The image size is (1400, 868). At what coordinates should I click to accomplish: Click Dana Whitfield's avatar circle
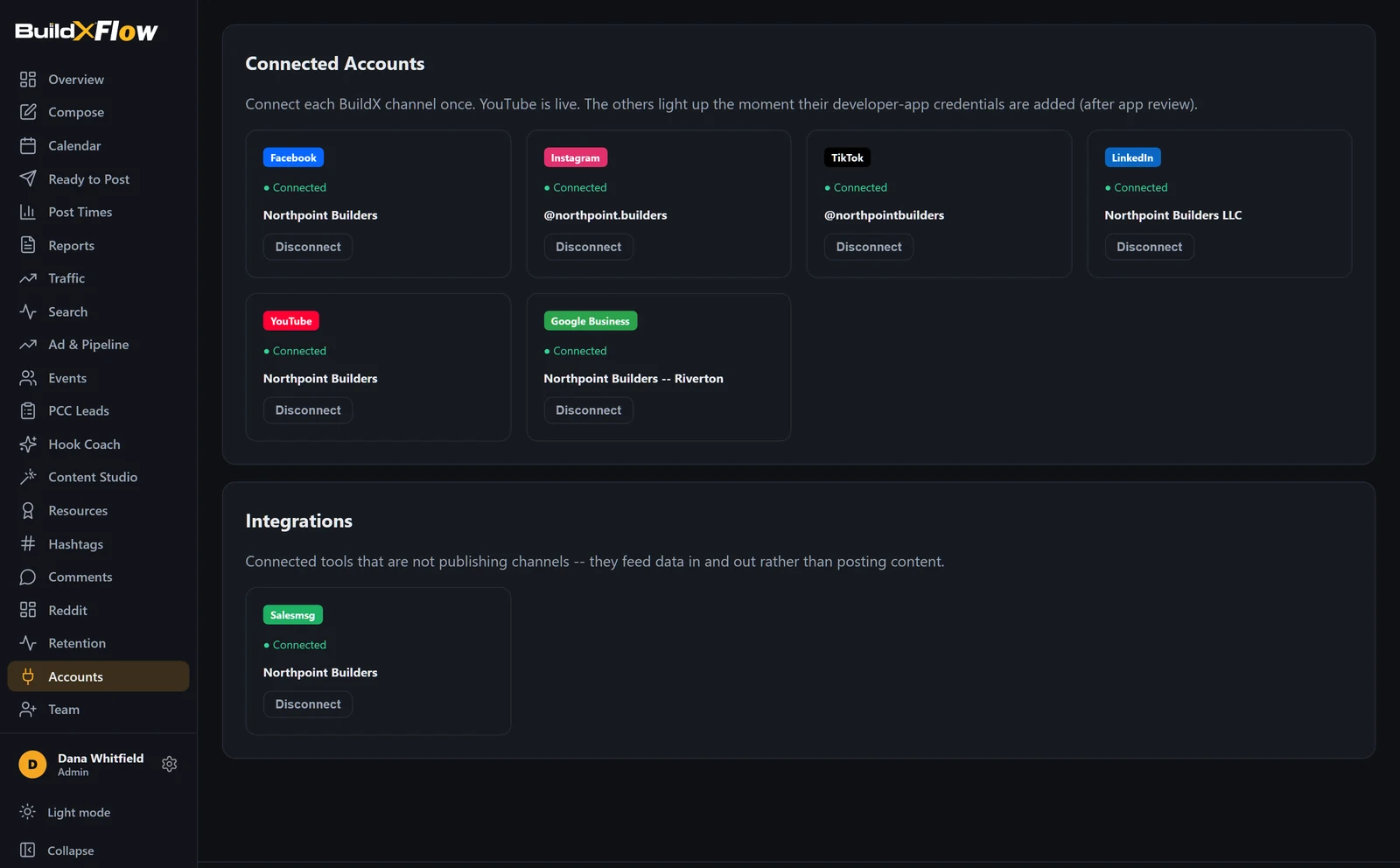[x=32, y=764]
